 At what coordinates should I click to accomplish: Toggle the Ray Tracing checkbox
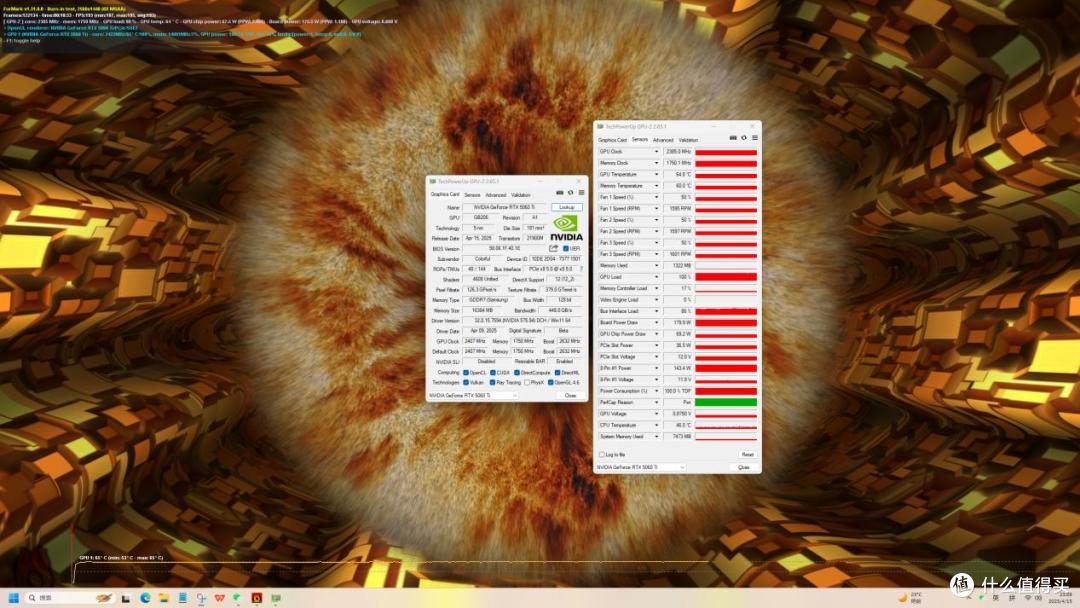pos(492,382)
